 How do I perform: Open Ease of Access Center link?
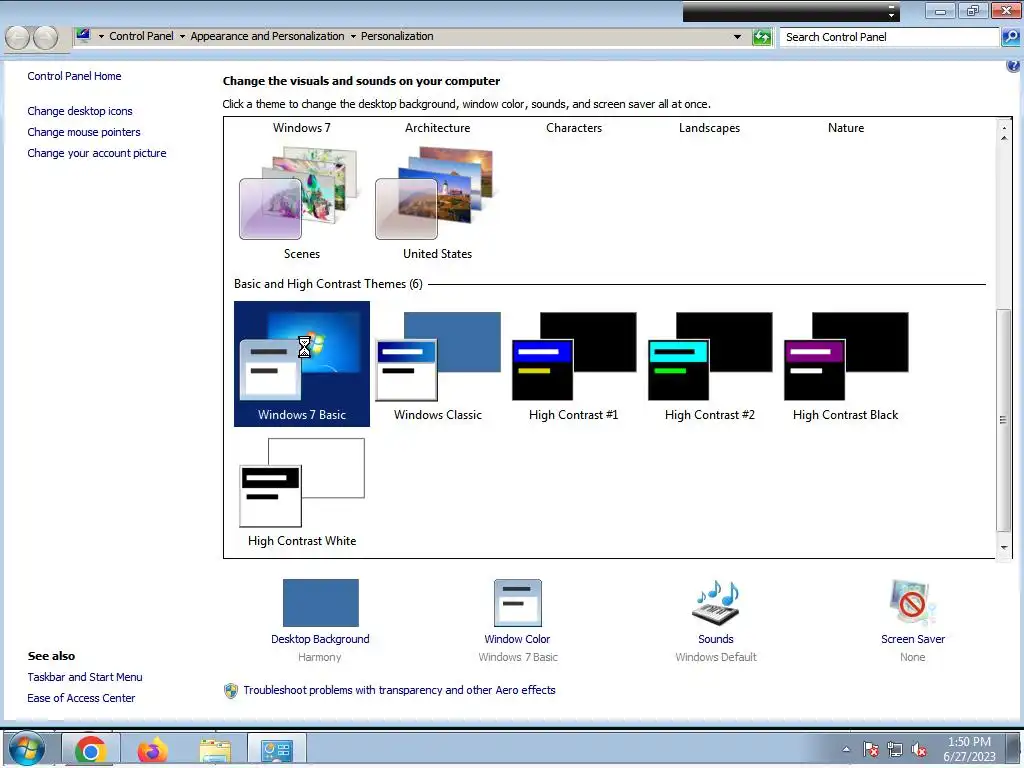(81, 698)
